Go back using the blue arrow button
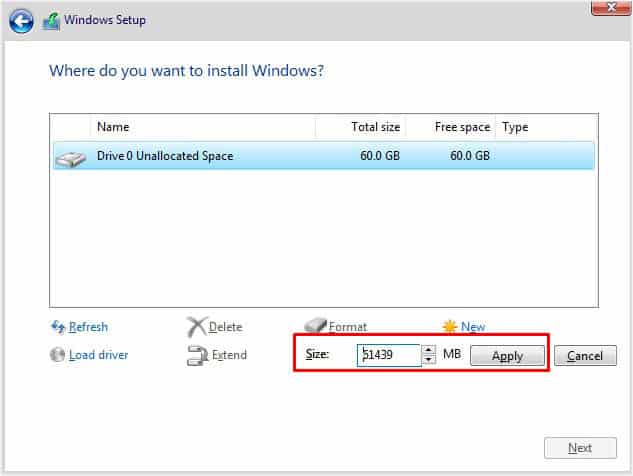633x476 pixels. point(21,21)
